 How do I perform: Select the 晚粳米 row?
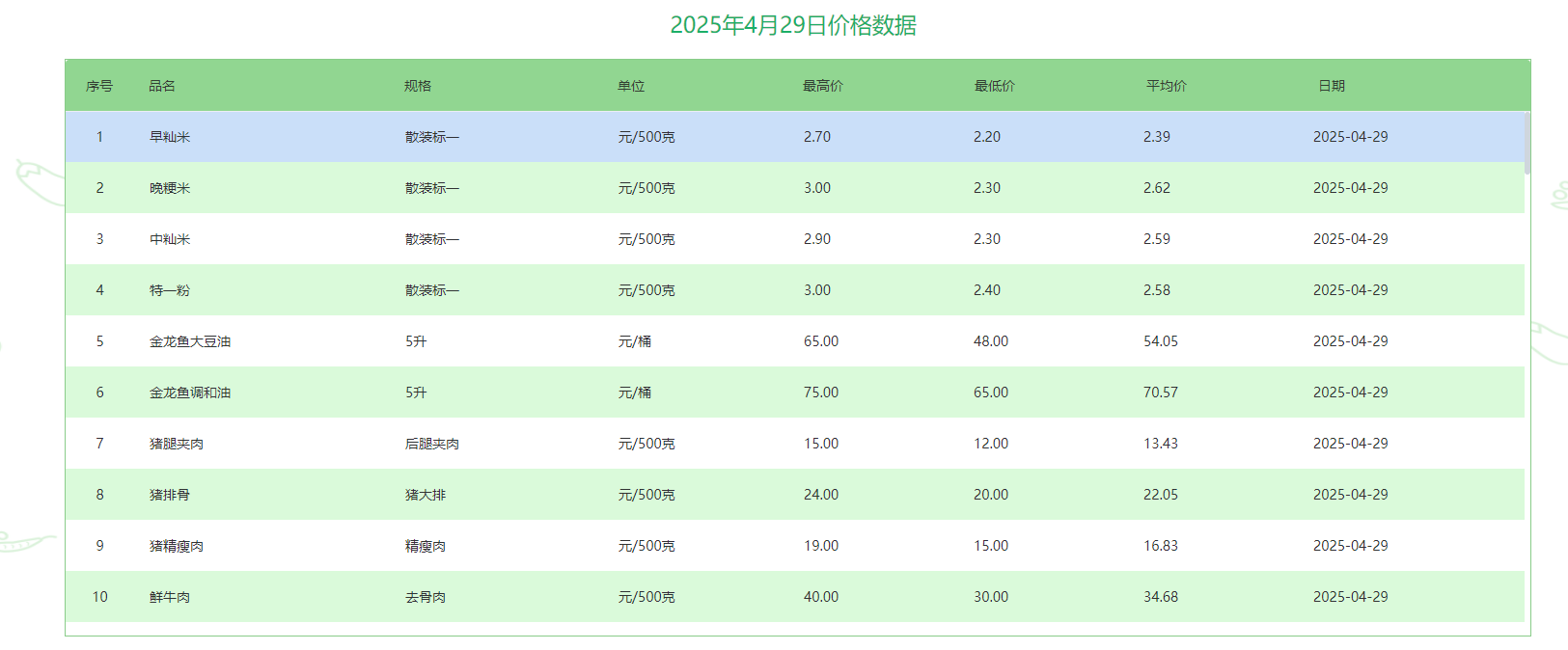170,188
